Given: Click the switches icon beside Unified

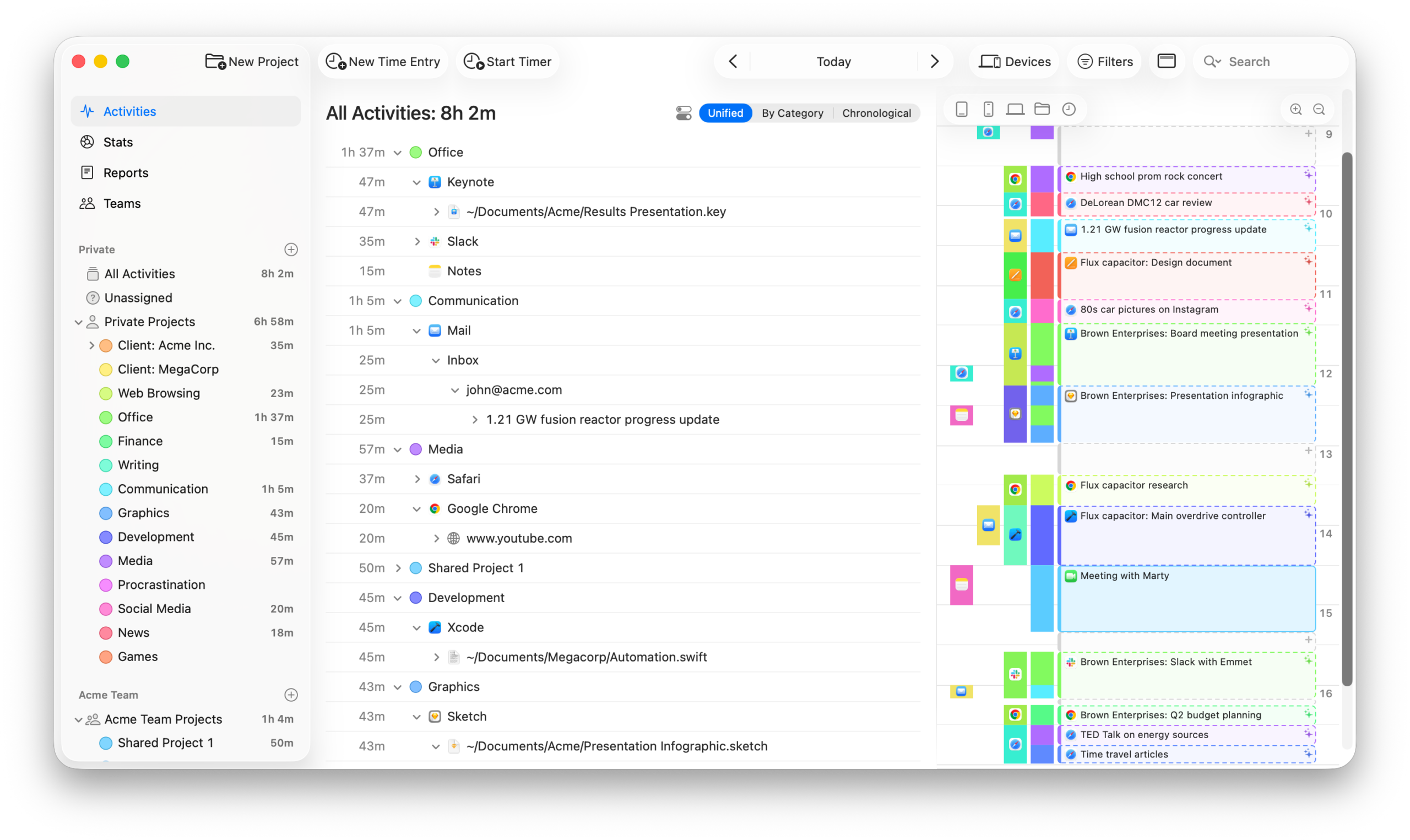Looking at the screenshot, I should click(684, 112).
